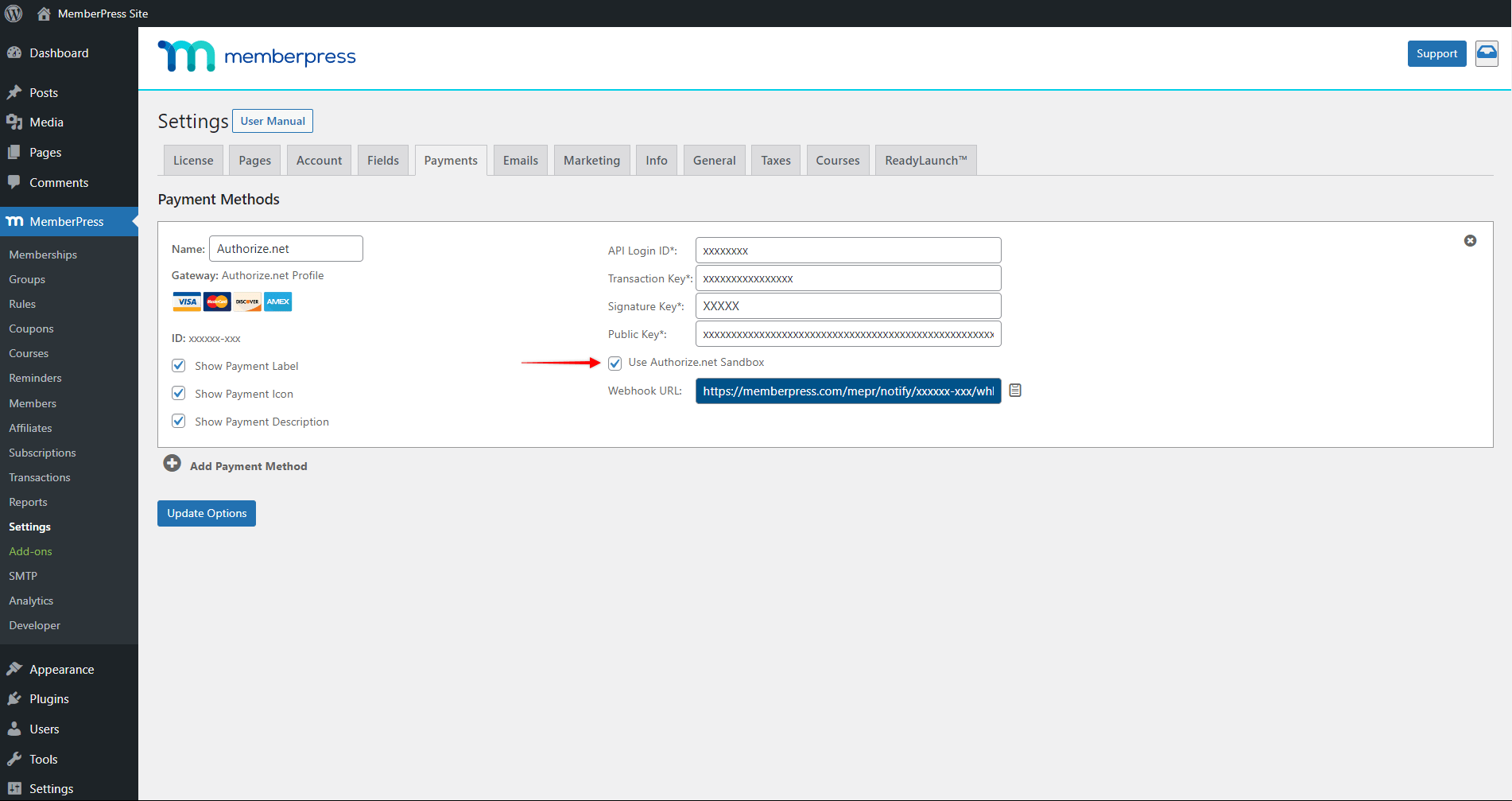Toggle Show Payment Description checkbox
Screen dimensions: 1512x801
point(179,422)
